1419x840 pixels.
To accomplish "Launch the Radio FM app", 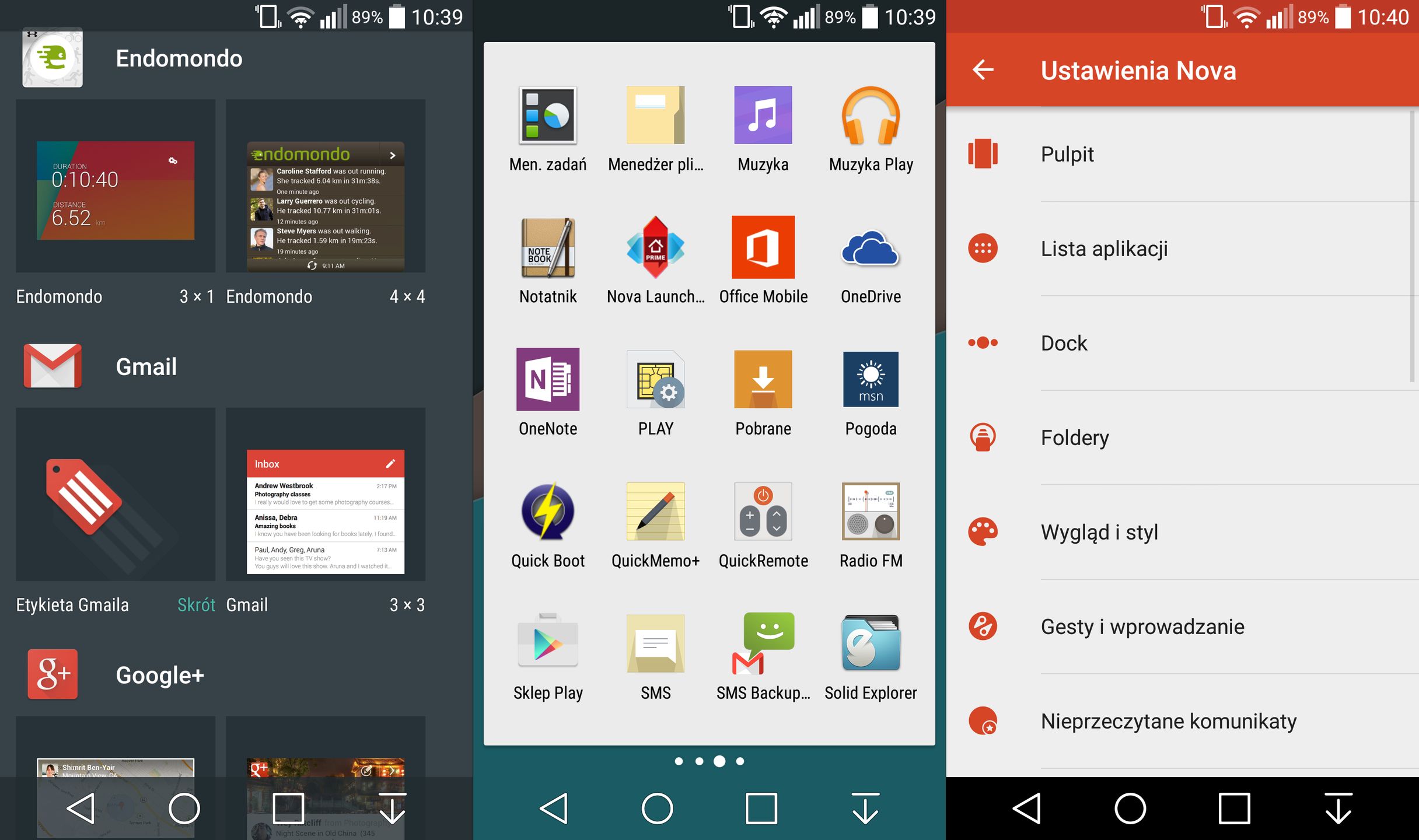I will [x=871, y=512].
